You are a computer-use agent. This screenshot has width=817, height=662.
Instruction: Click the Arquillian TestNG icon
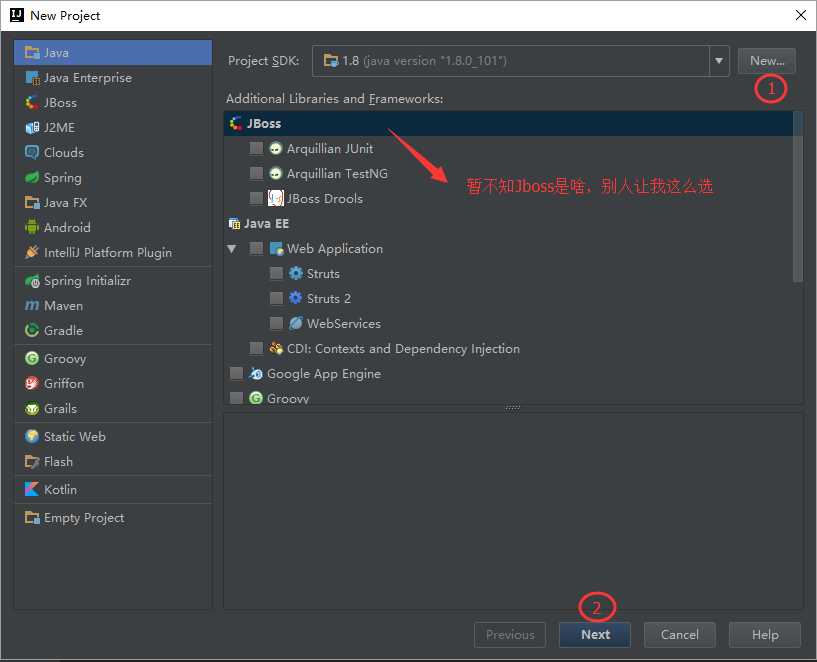coord(276,173)
